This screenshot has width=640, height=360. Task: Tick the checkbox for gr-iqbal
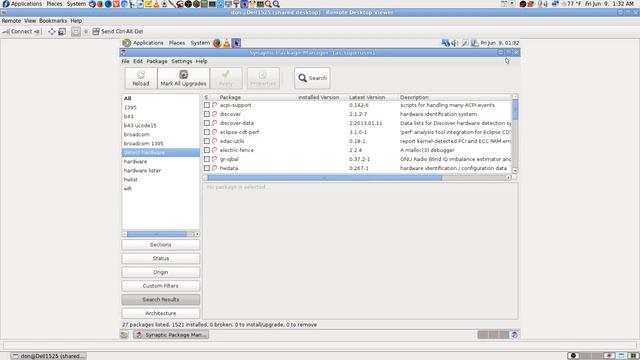[207, 159]
